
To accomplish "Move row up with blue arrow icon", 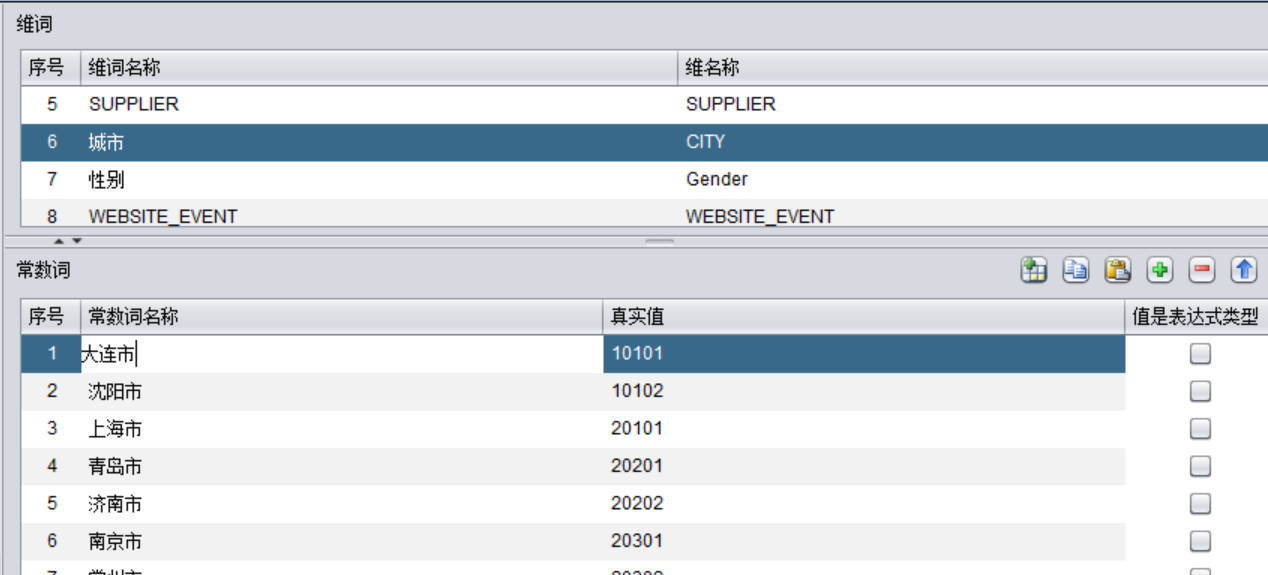I will coord(1244,270).
